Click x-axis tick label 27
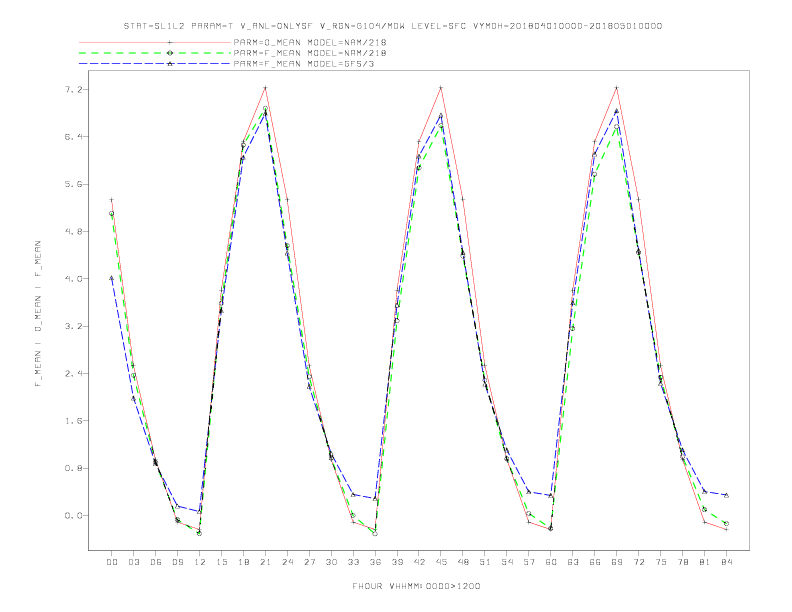The height and width of the screenshot is (612, 792). pyautogui.click(x=309, y=562)
